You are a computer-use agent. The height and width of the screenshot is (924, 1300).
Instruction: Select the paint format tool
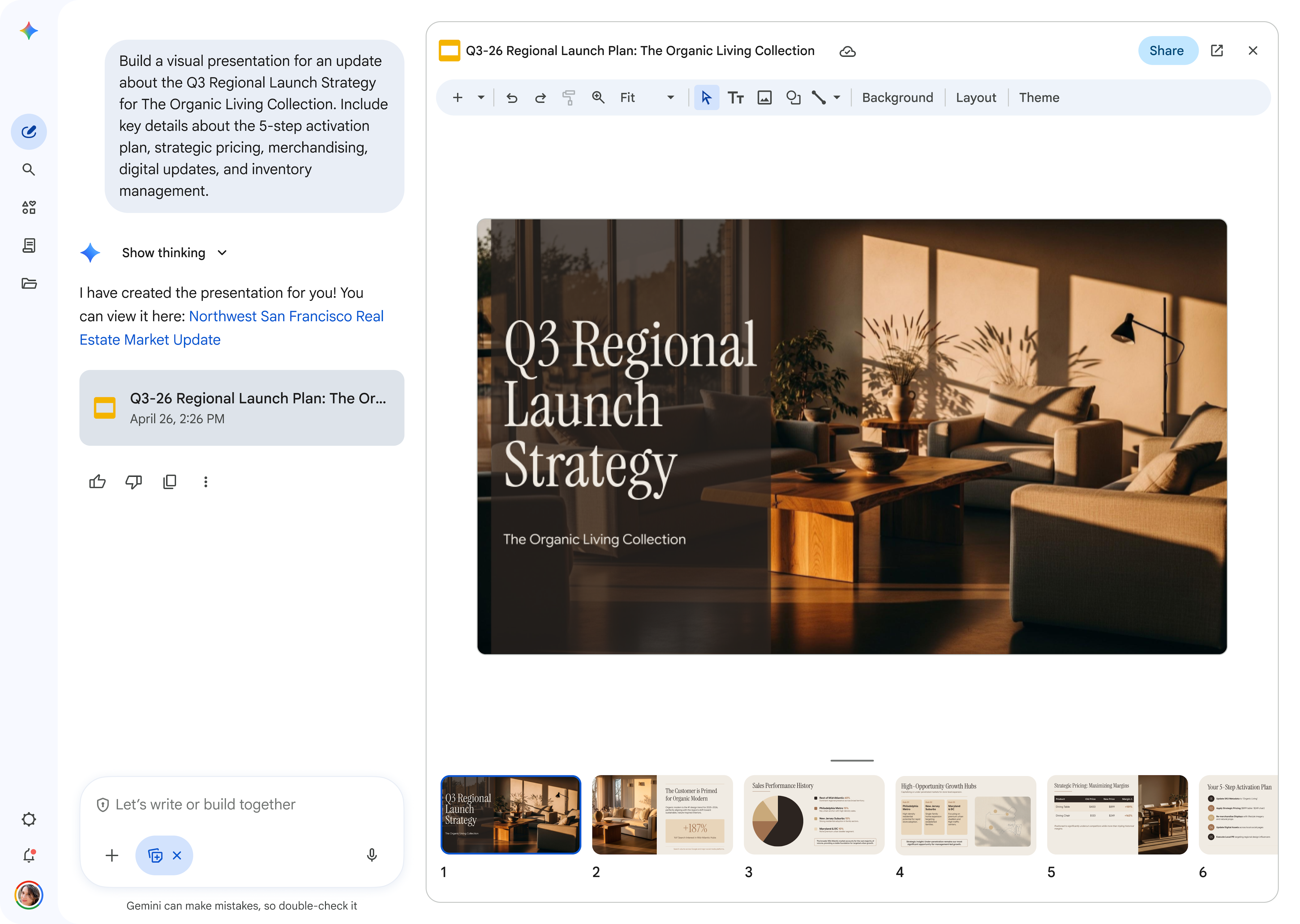tap(569, 97)
